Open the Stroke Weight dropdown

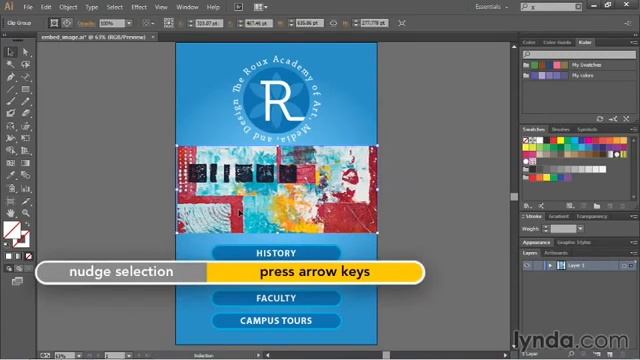pyautogui.click(x=580, y=229)
